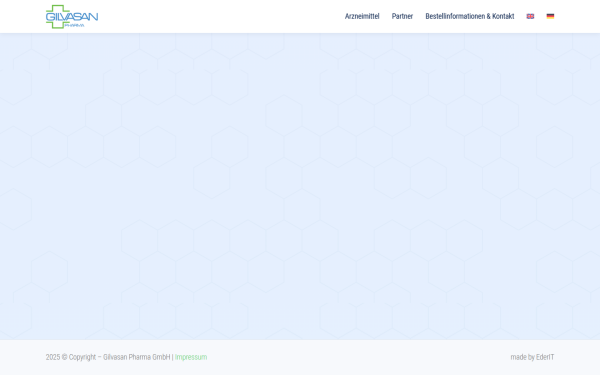The height and width of the screenshot is (375, 600).
Task: Go to Bestellinformationen & Kontakt
Action: pyautogui.click(x=470, y=16)
